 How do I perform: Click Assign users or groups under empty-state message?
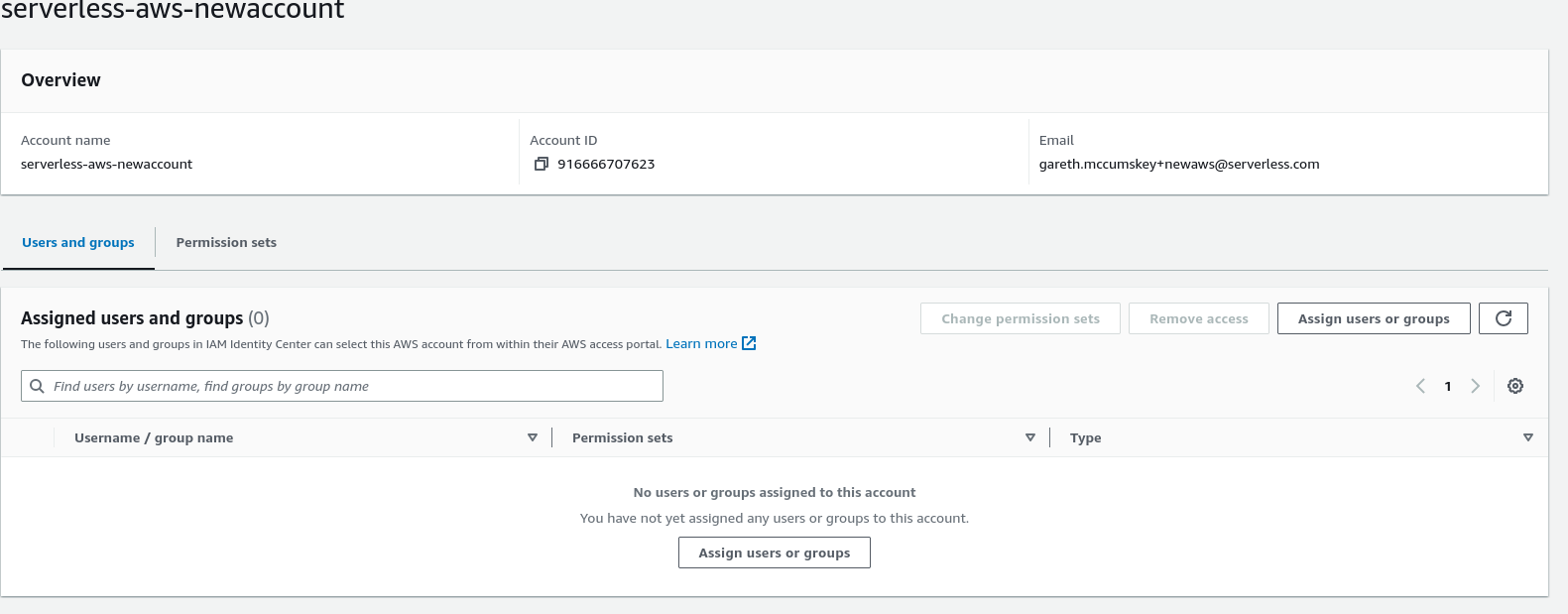point(774,553)
